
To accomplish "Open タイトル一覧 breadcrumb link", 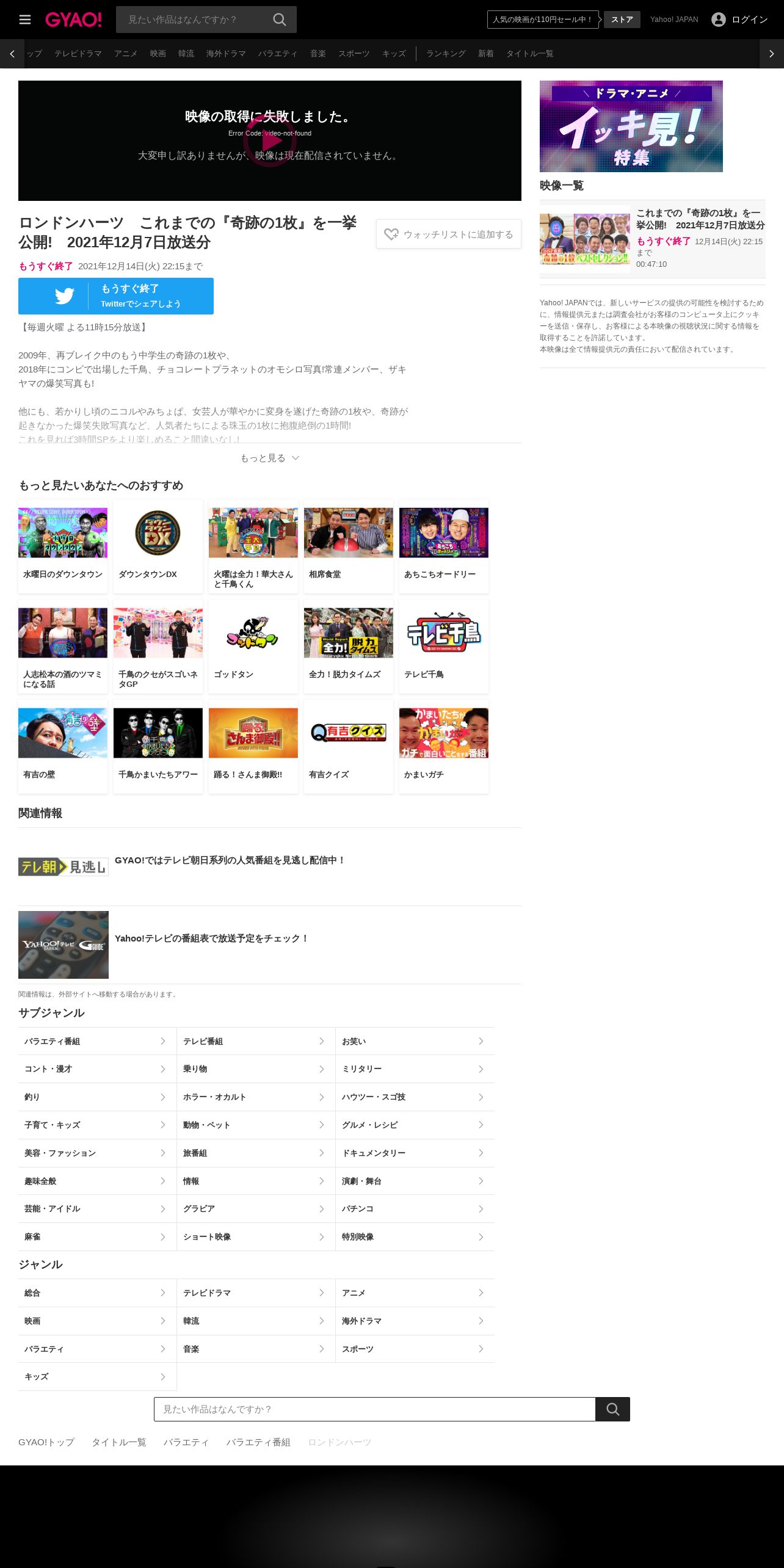I will point(119,1442).
